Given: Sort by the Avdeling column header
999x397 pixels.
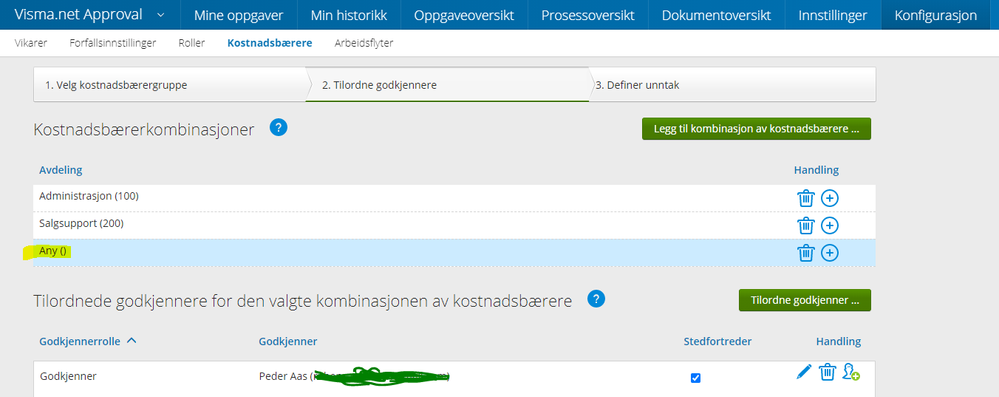Looking at the screenshot, I should pyautogui.click(x=61, y=170).
